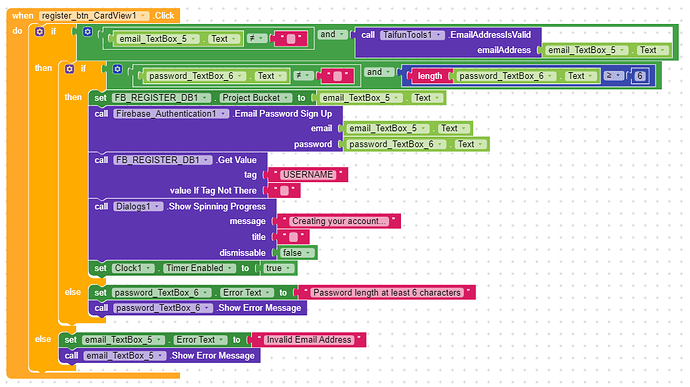Click the empty text string in the email comparison

290,39
